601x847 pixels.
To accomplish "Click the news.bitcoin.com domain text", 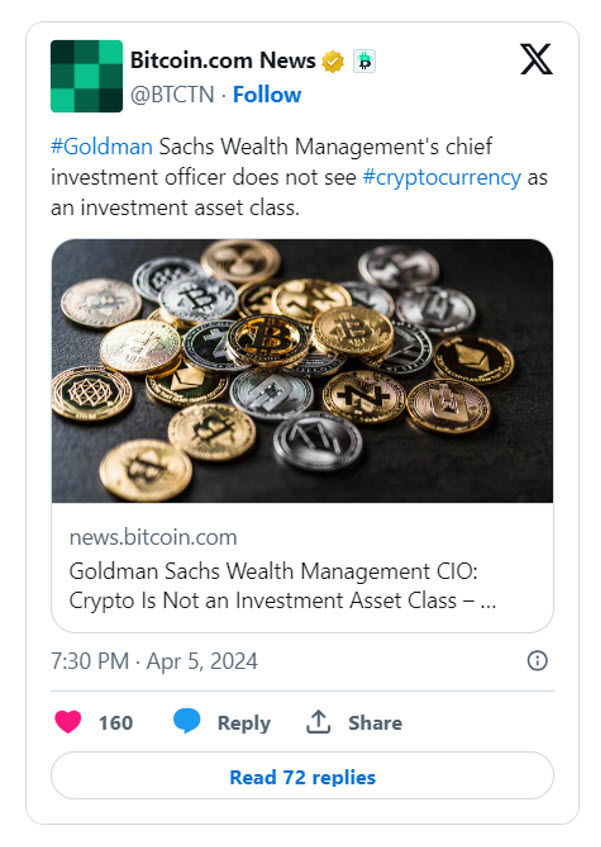I will (x=153, y=537).
